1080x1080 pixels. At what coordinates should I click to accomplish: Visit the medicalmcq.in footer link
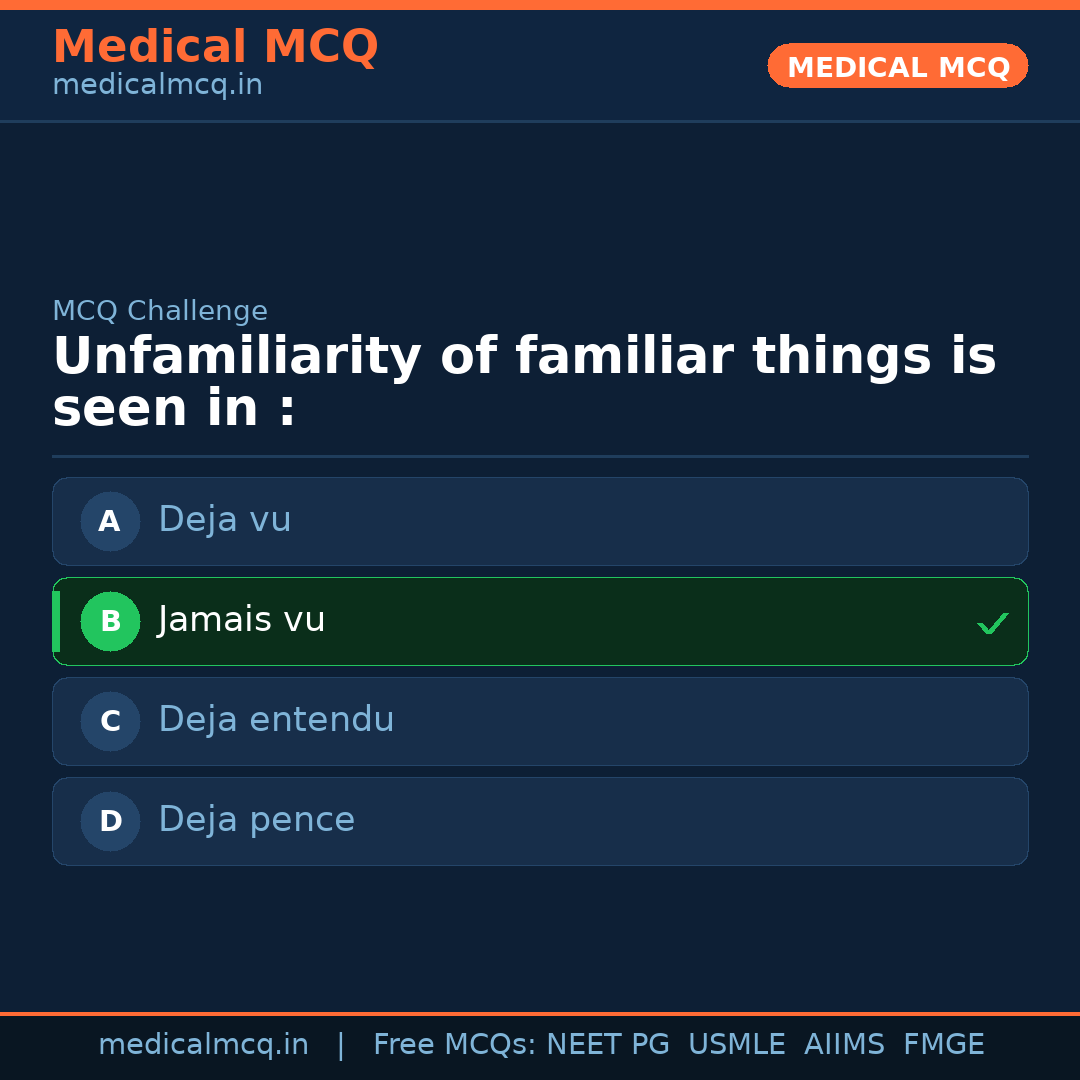click(x=203, y=1044)
